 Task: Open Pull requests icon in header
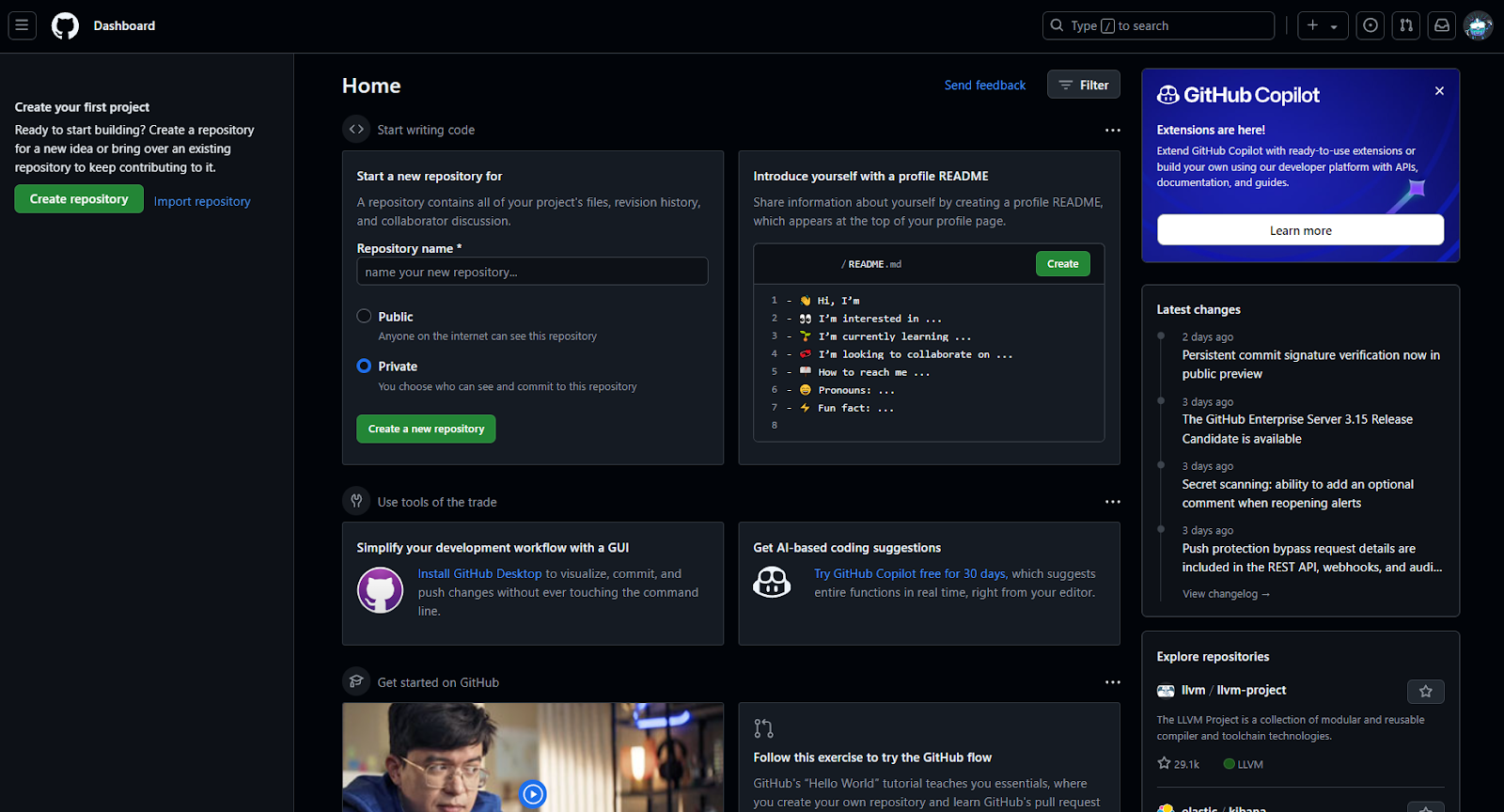1406,25
